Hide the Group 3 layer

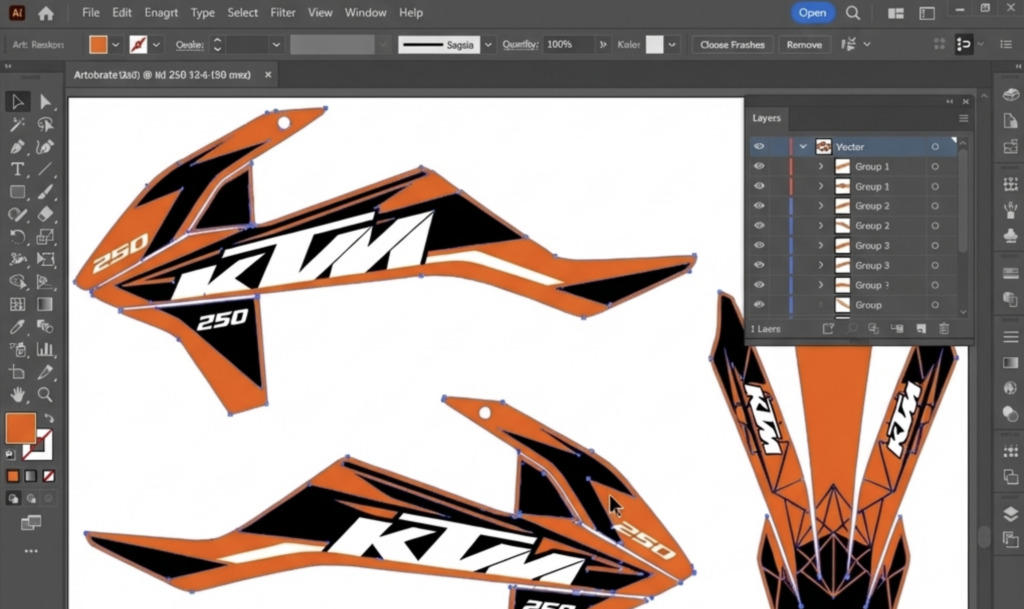tap(759, 245)
